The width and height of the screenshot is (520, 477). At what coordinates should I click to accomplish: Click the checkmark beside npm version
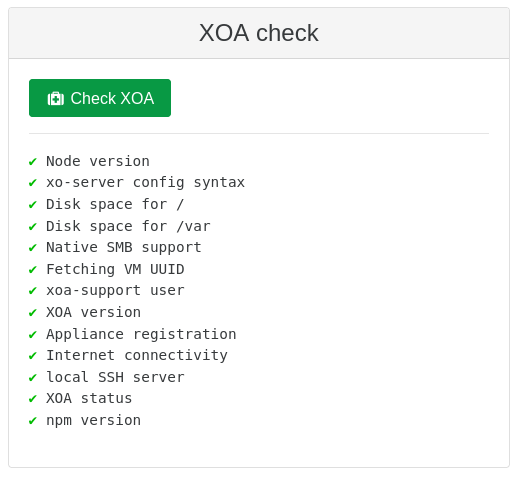[33, 421]
